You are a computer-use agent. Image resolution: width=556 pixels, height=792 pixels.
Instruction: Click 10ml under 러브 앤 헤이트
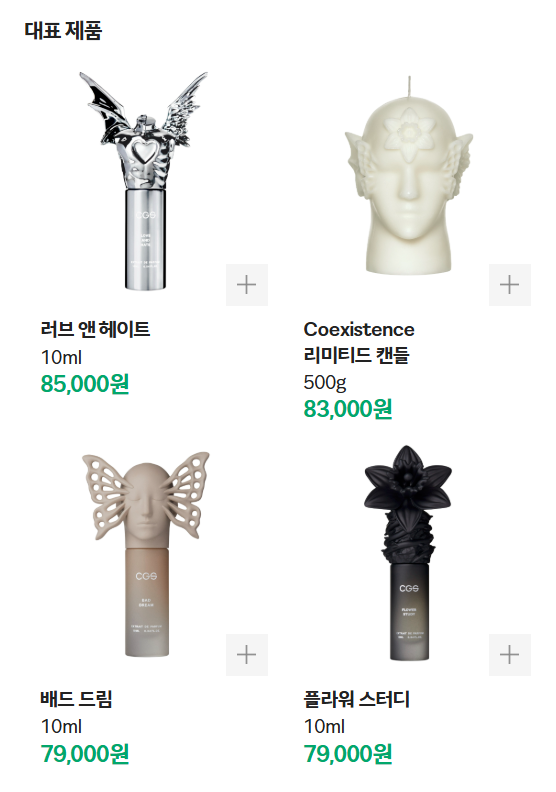click(61, 357)
